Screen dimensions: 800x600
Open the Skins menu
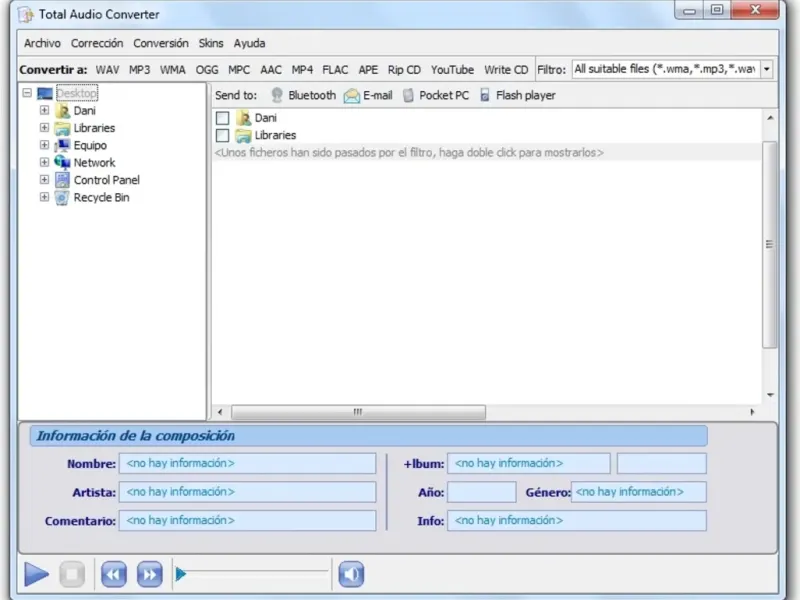(211, 43)
